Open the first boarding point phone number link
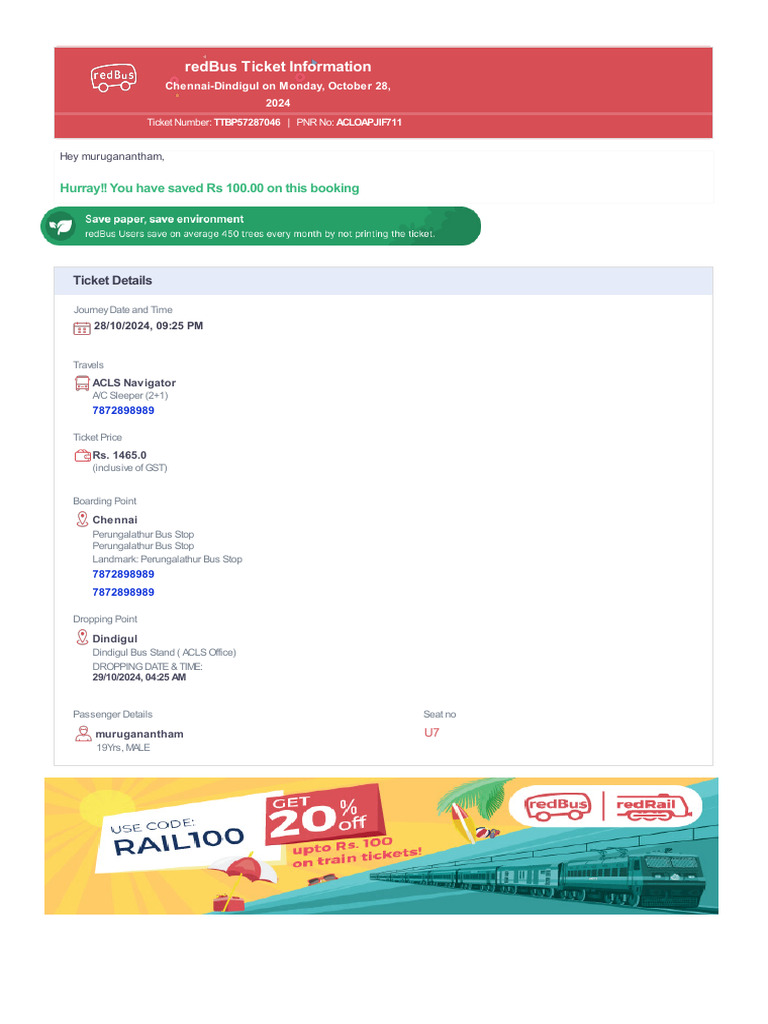 [123, 574]
